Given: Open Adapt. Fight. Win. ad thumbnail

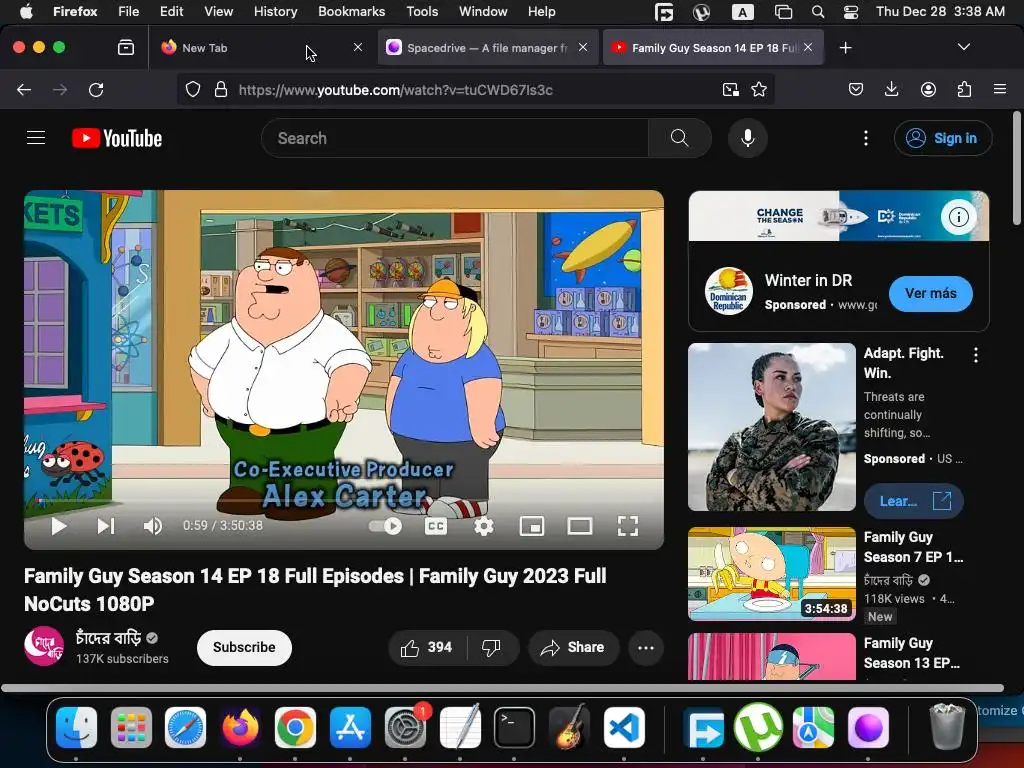Looking at the screenshot, I should pyautogui.click(x=771, y=426).
